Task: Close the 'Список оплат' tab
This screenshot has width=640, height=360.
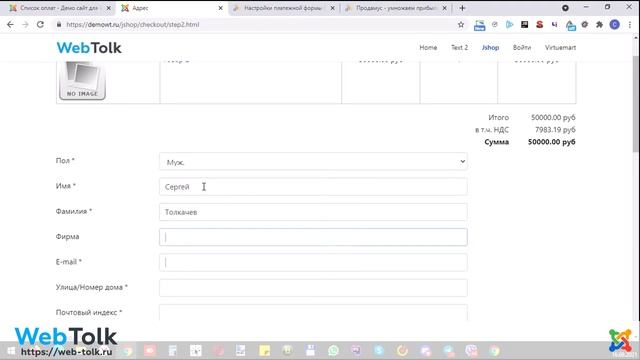Action: click(109, 8)
